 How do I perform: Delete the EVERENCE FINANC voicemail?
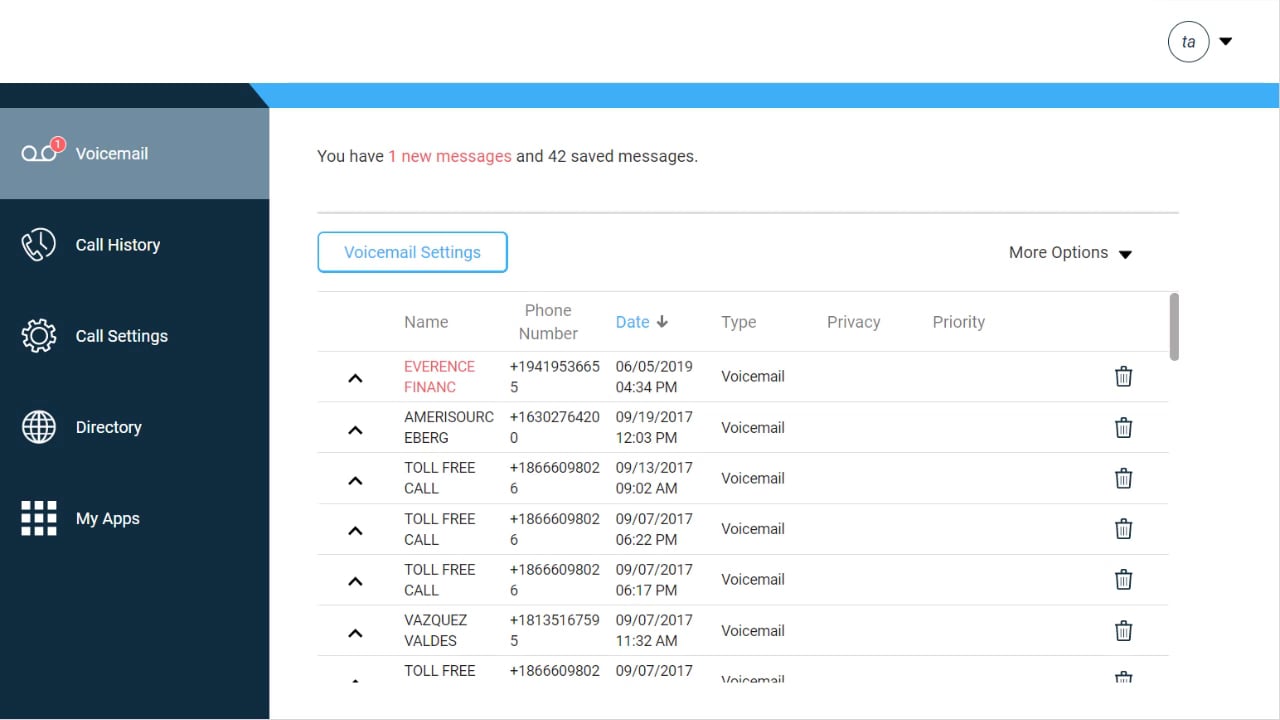pos(1124,377)
